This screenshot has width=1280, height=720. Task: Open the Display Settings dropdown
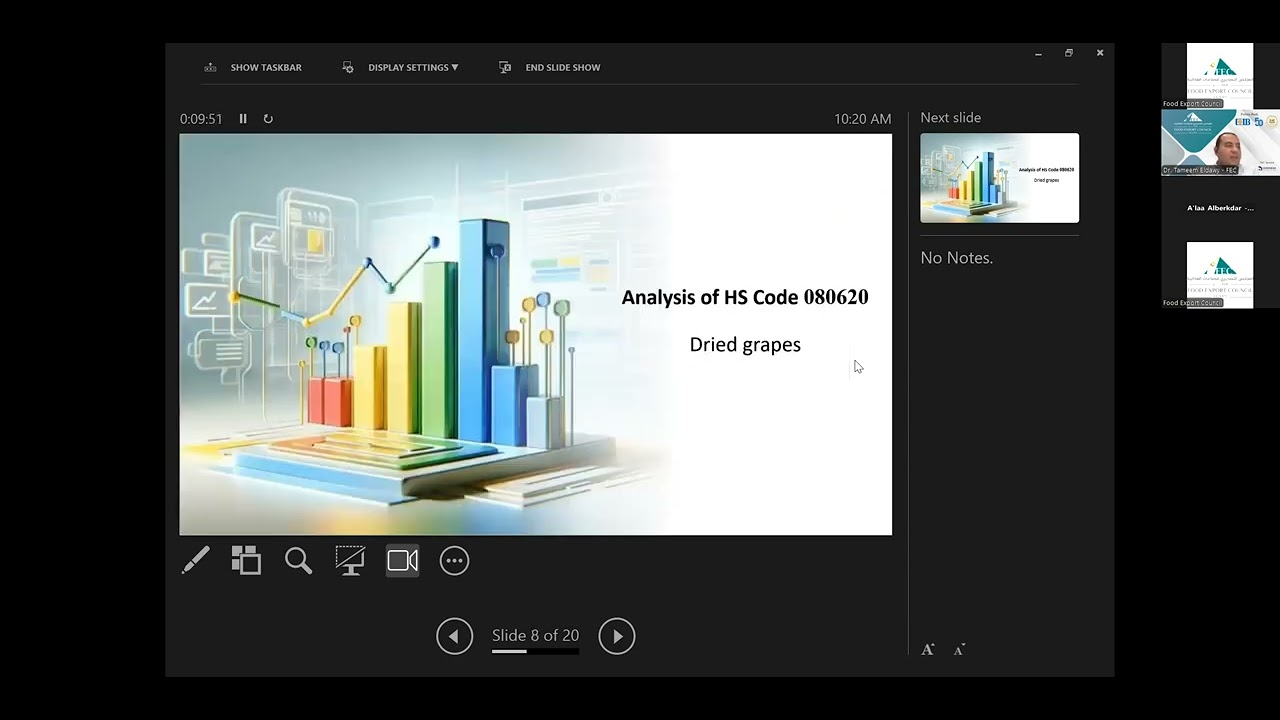(x=401, y=67)
